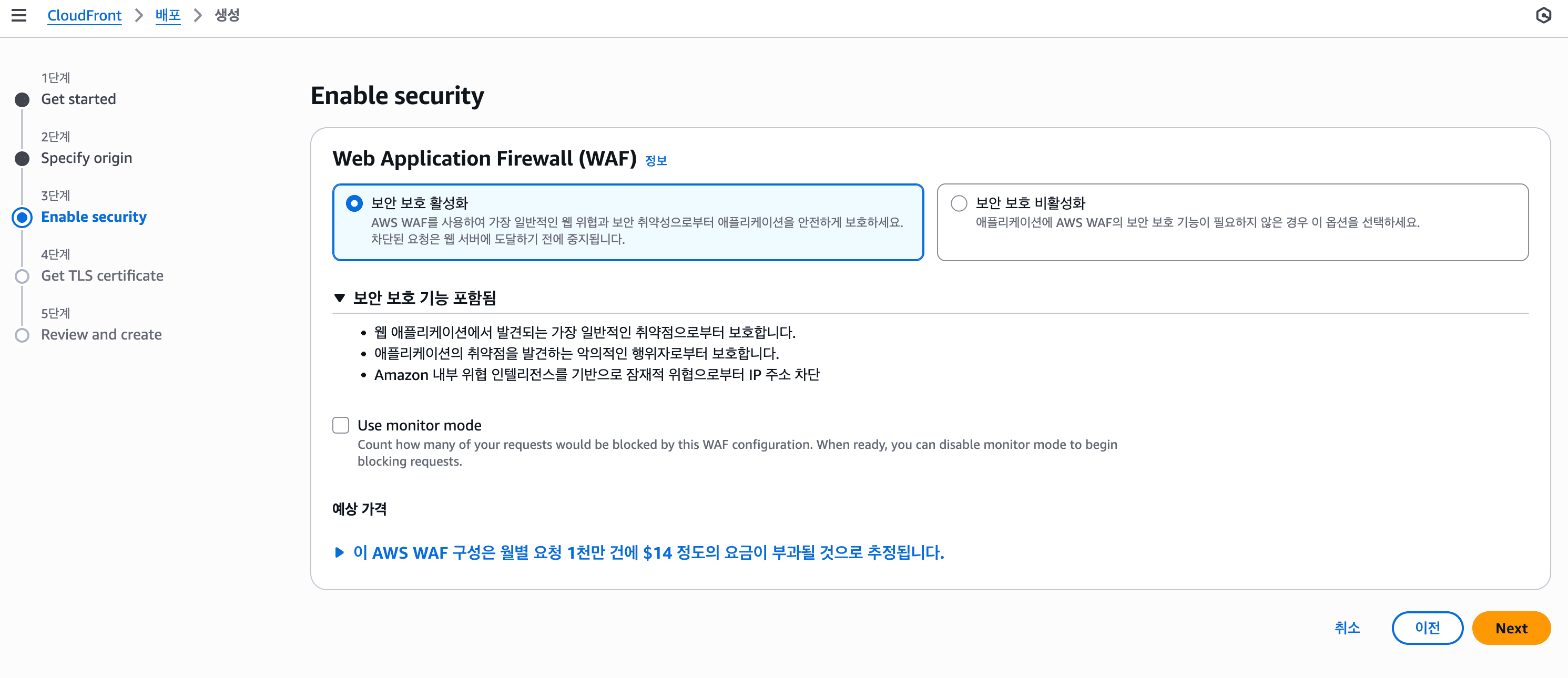
Task: Go back using the 이전 button
Action: [x=1428, y=628]
